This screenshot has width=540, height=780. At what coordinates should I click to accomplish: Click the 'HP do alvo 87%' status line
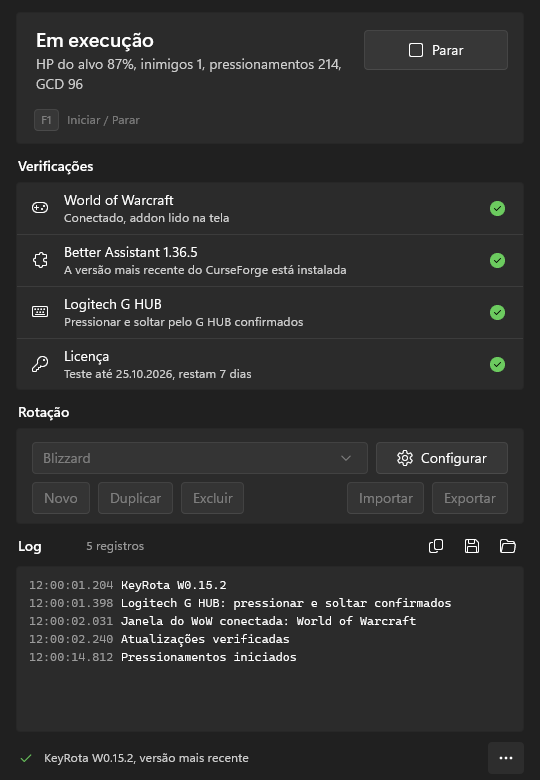(x=188, y=74)
